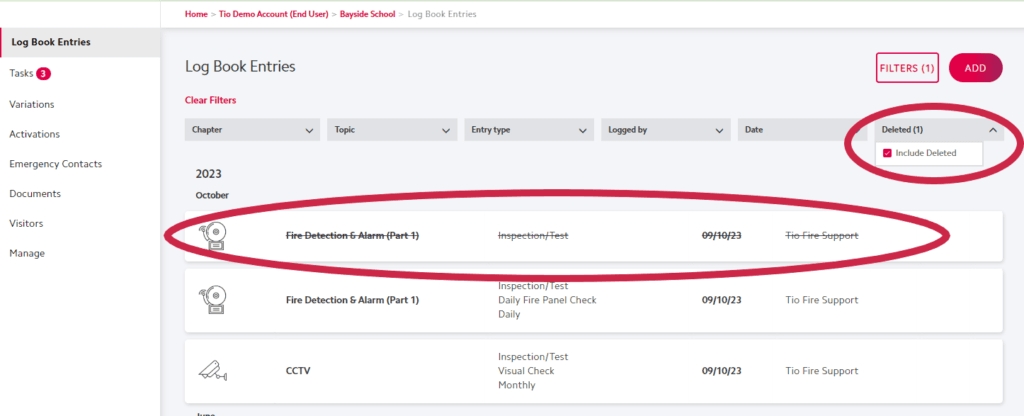Expand the Chapter filter dropdown
The width and height of the screenshot is (1024, 416).
[x=253, y=130]
